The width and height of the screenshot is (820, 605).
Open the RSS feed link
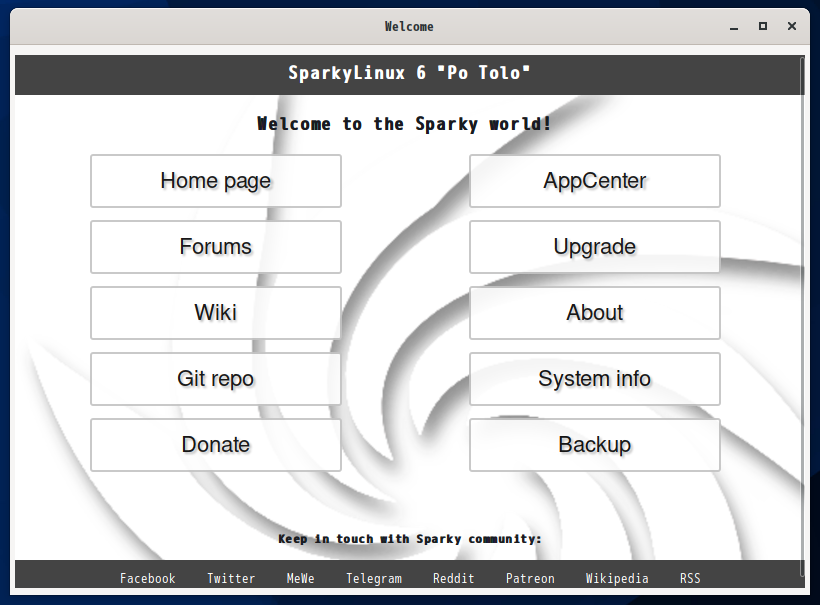(690, 578)
